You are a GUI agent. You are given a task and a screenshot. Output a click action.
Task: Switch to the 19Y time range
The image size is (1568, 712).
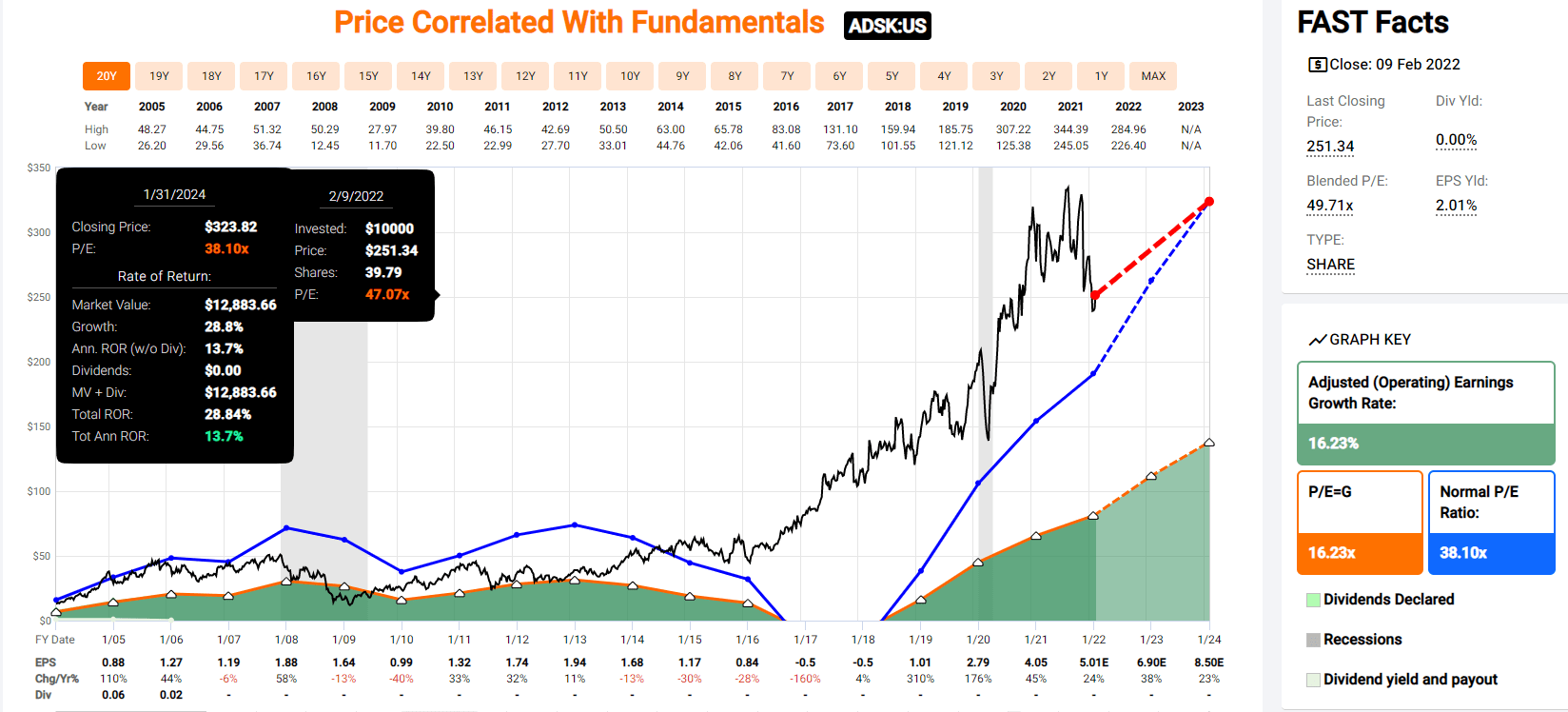159,76
